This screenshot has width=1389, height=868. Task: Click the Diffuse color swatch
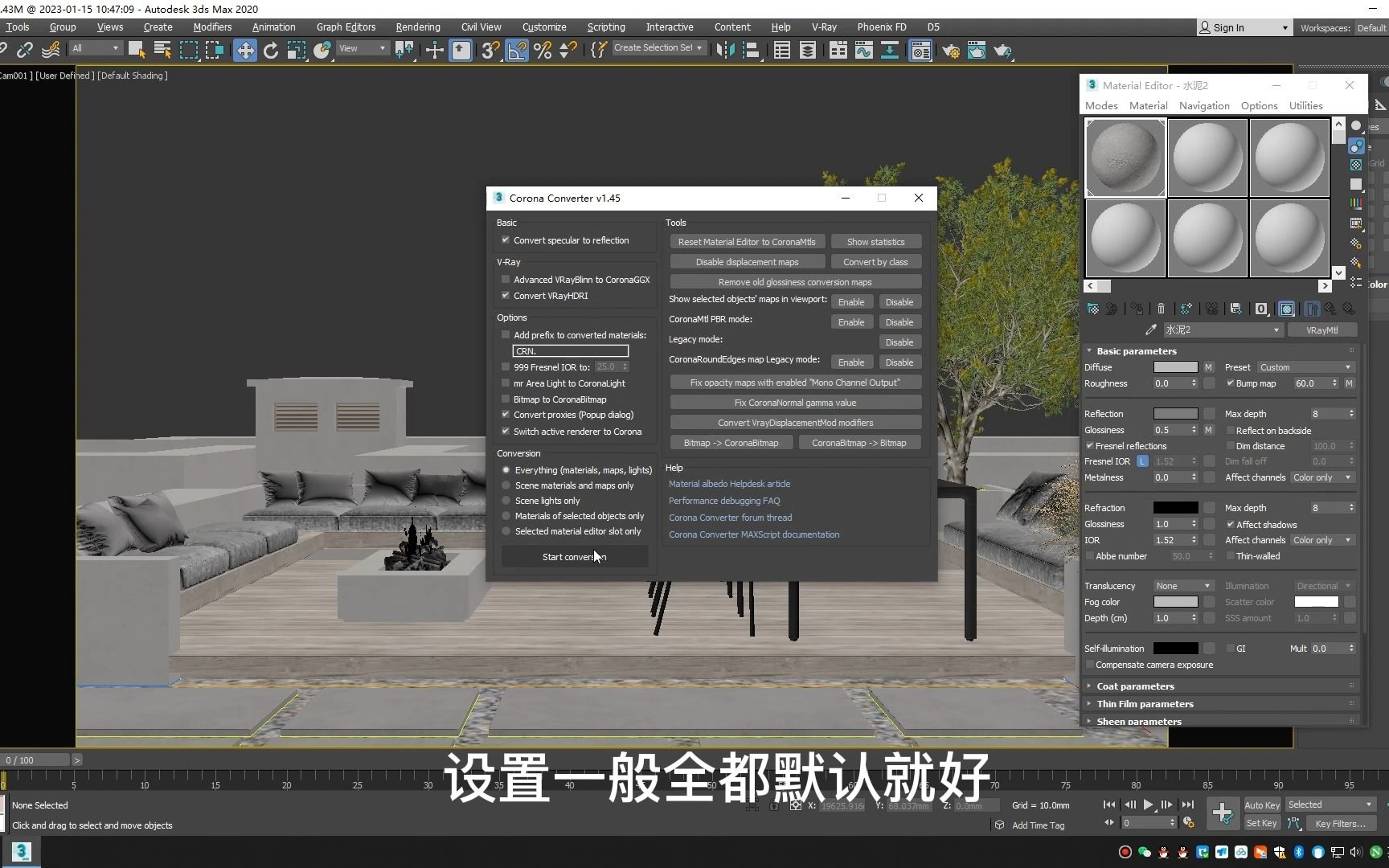(1175, 367)
